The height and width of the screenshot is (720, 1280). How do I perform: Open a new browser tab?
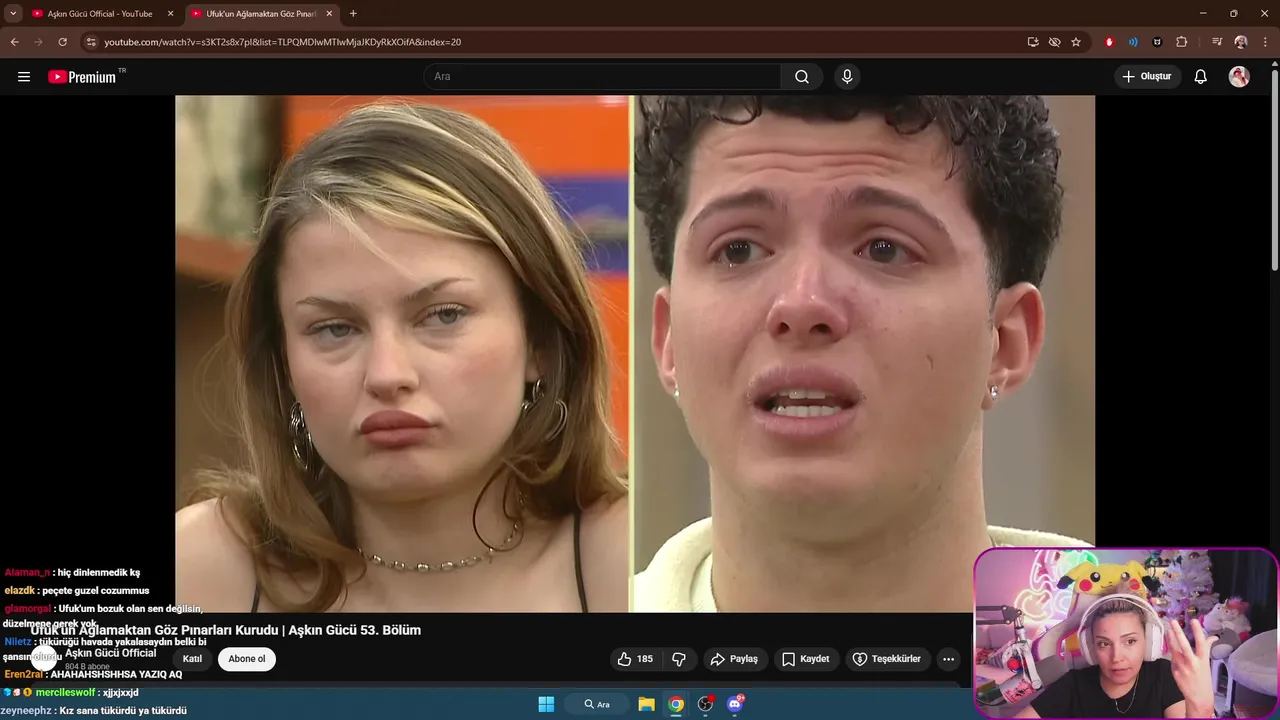click(353, 14)
